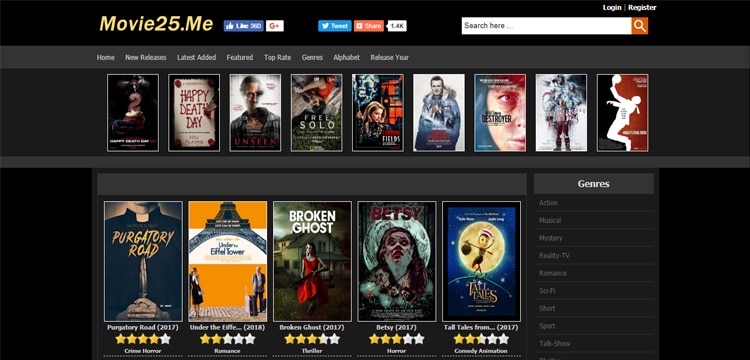Viewport: 750px width, 360px height.
Task: Click the star rating under Tall Tales
Action: tap(481, 339)
